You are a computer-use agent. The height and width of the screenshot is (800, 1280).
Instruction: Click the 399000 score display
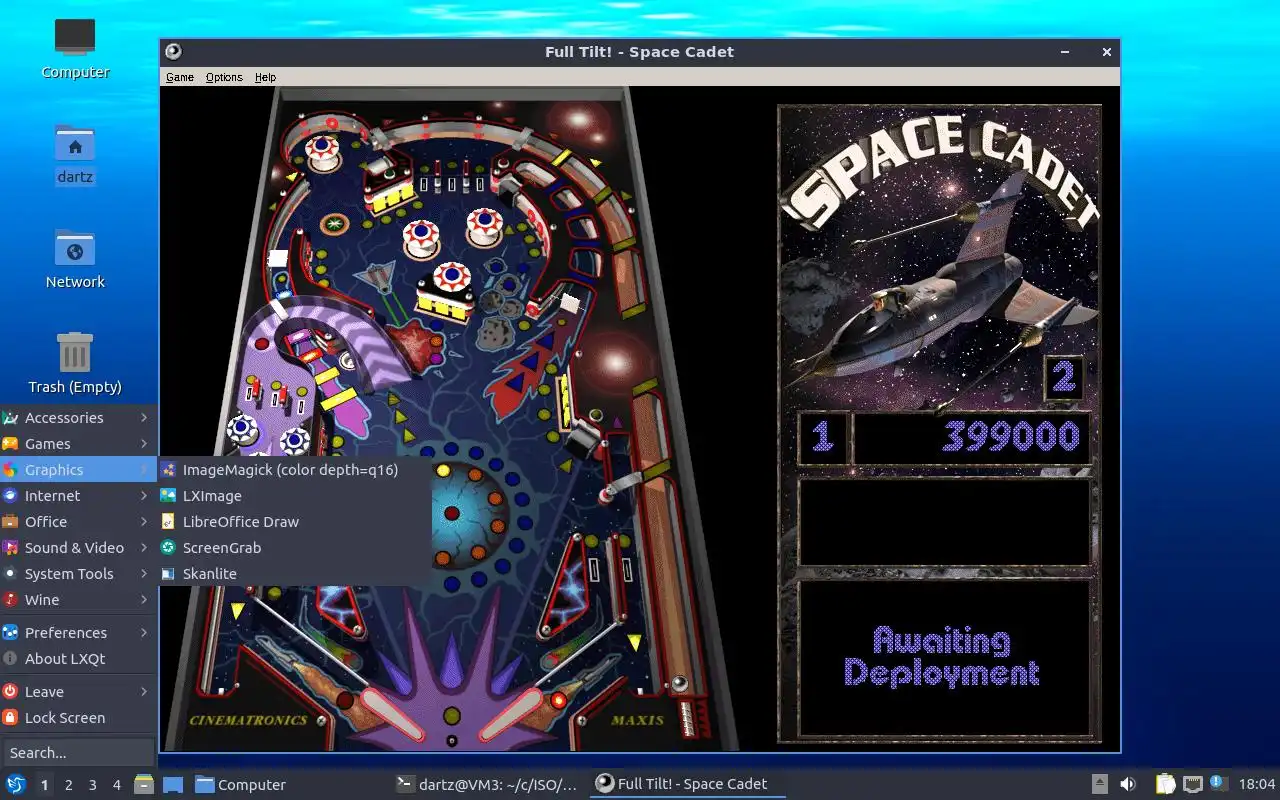tap(1011, 436)
